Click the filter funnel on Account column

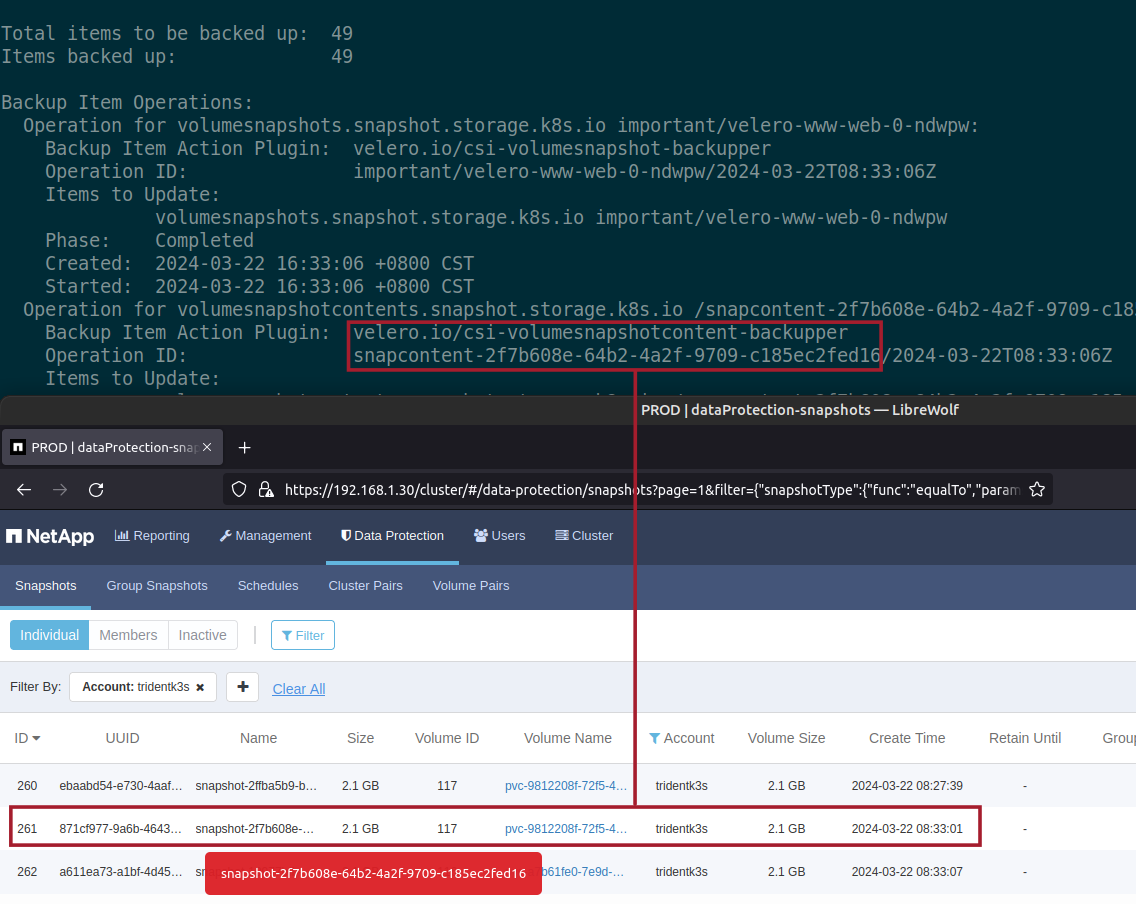point(654,738)
